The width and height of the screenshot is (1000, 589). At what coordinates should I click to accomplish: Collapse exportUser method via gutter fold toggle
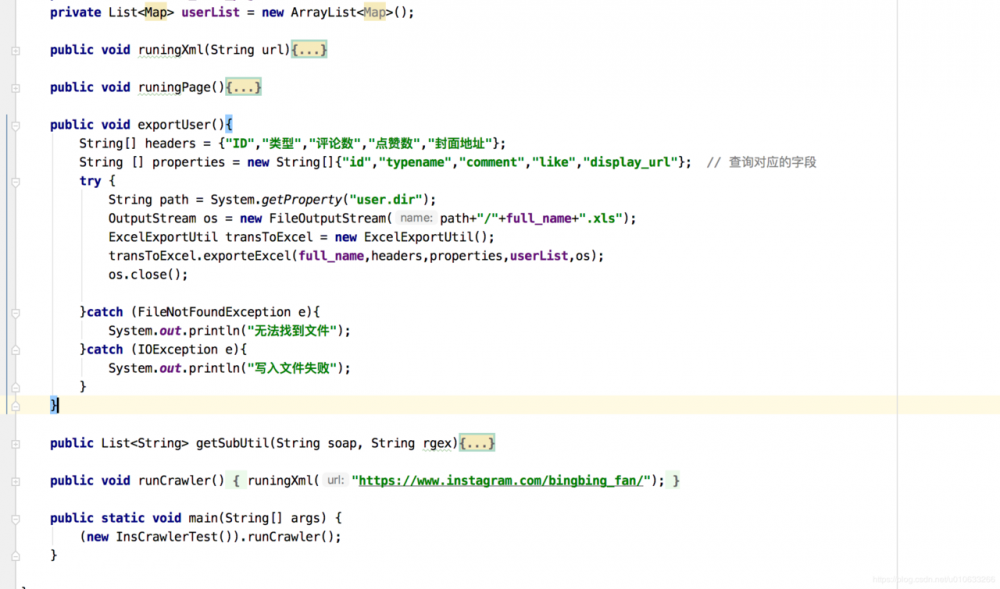tap(15, 126)
